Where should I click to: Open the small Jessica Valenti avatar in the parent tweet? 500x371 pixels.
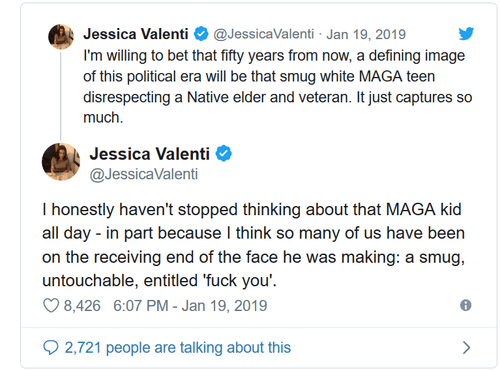point(61,36)
